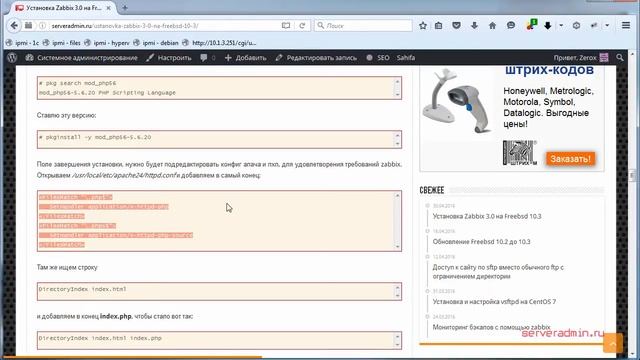Viewport: 640px width, 360px height.
Task: Click the address bar URL field
Action: coord(163,25)
